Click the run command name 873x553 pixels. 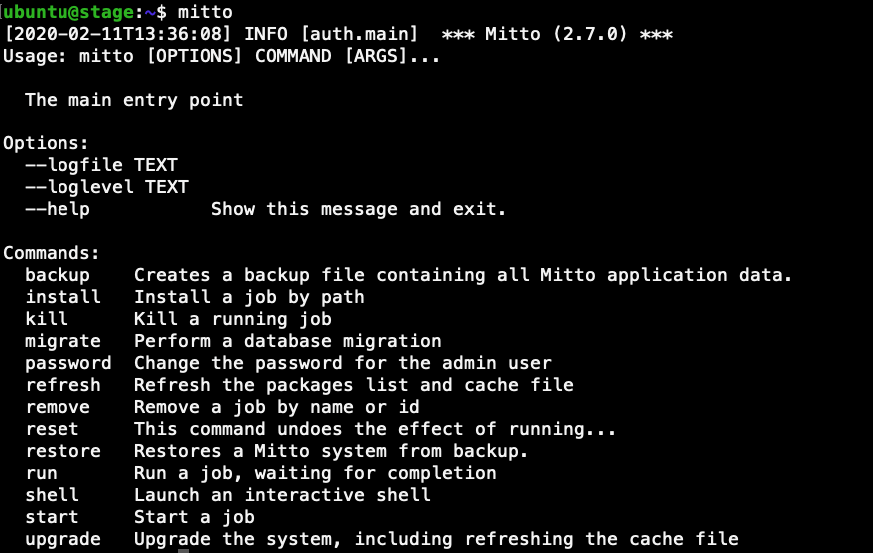[x=41, y=473]
